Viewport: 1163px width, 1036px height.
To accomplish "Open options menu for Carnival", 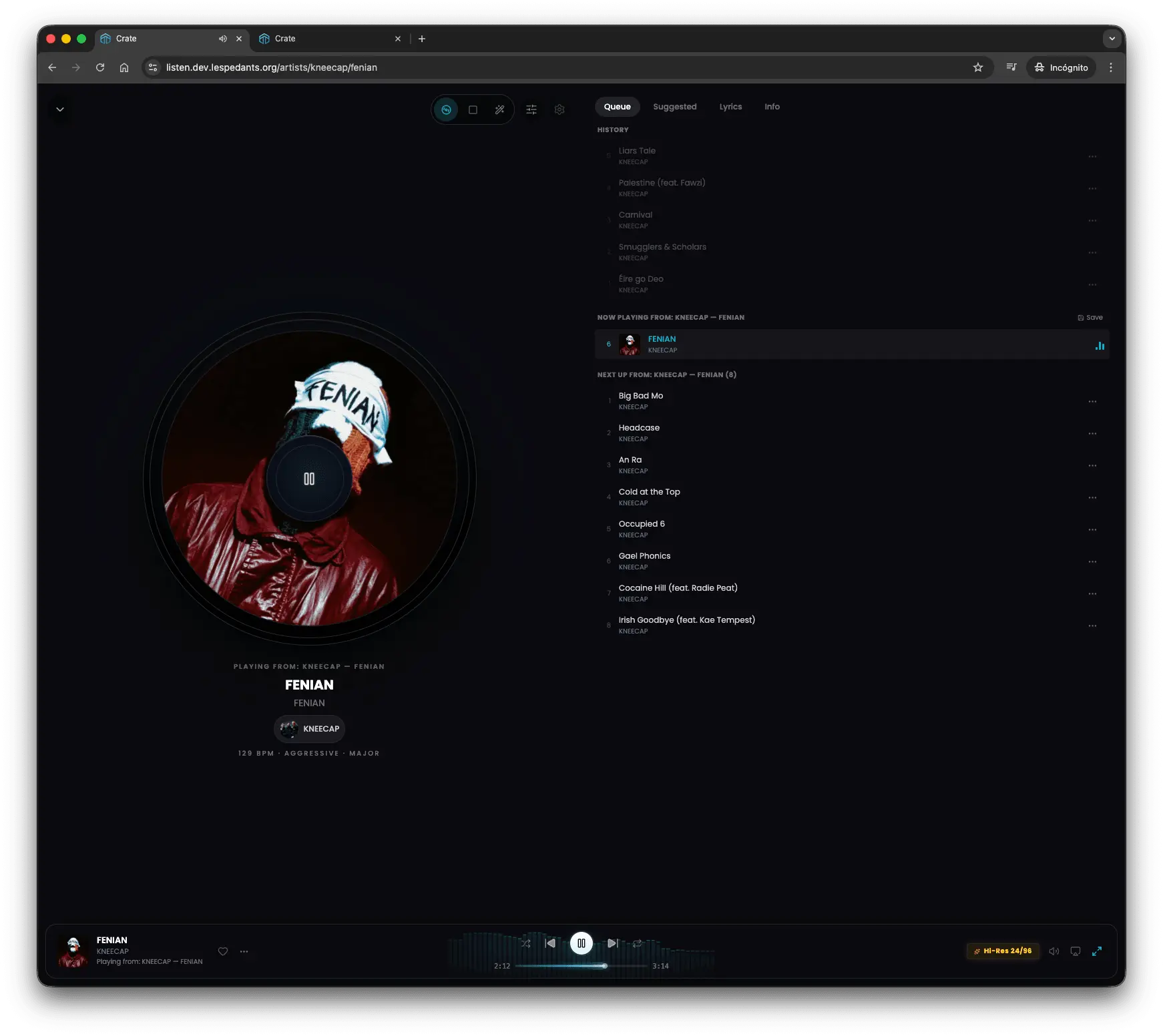I will (x=1092, y=220).
